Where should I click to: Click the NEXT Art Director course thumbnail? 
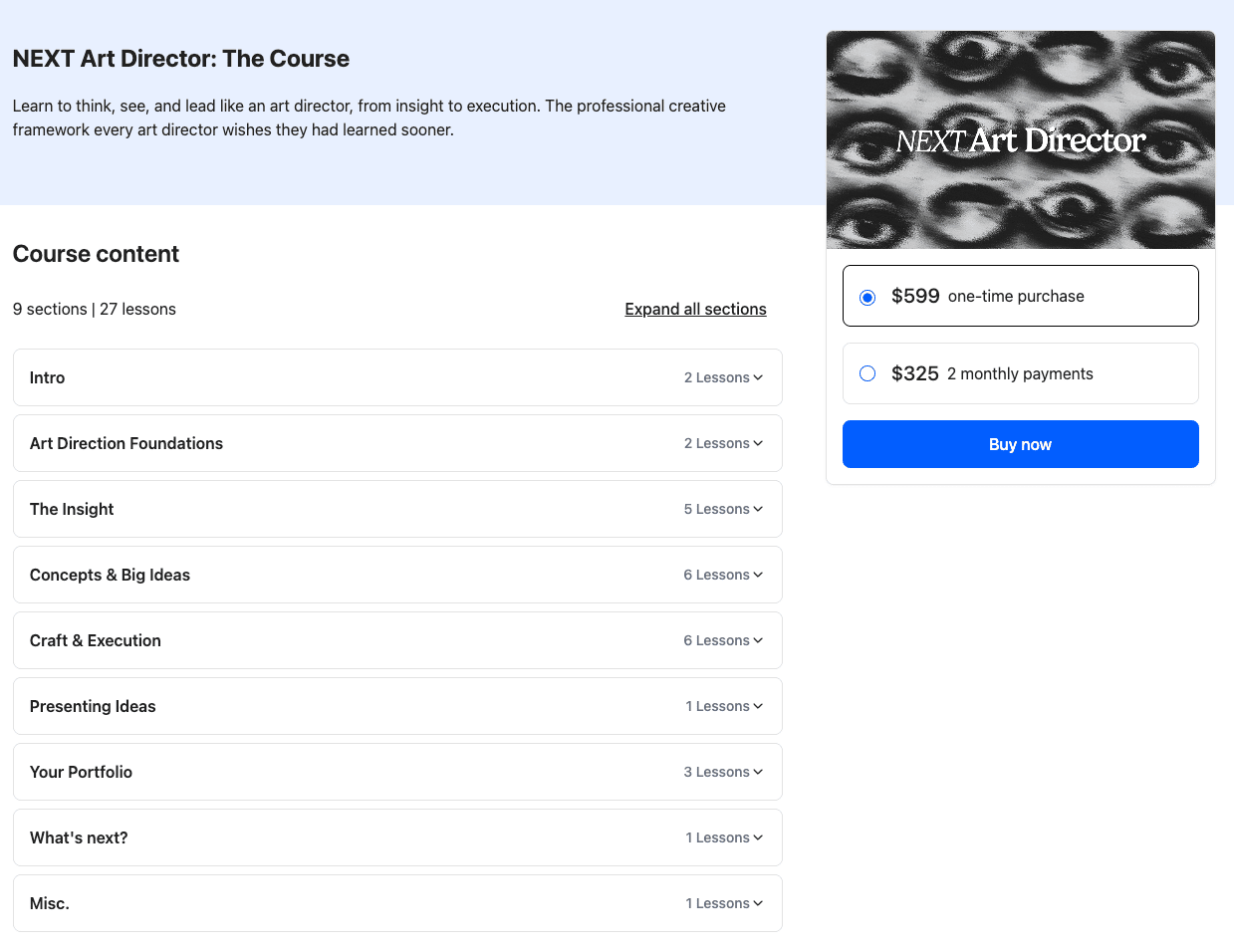[1020, 139]
